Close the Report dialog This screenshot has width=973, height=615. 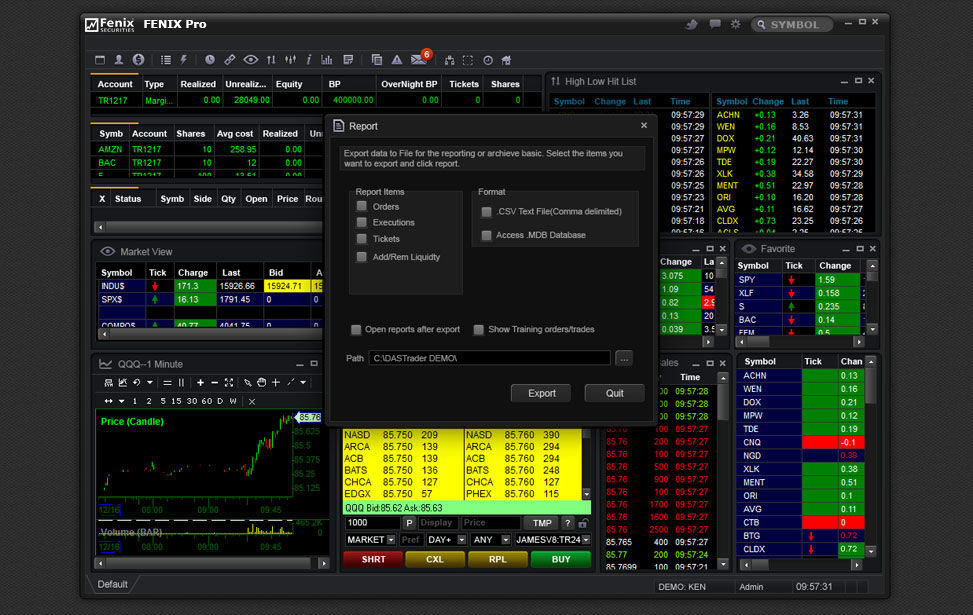click(644, 125)
